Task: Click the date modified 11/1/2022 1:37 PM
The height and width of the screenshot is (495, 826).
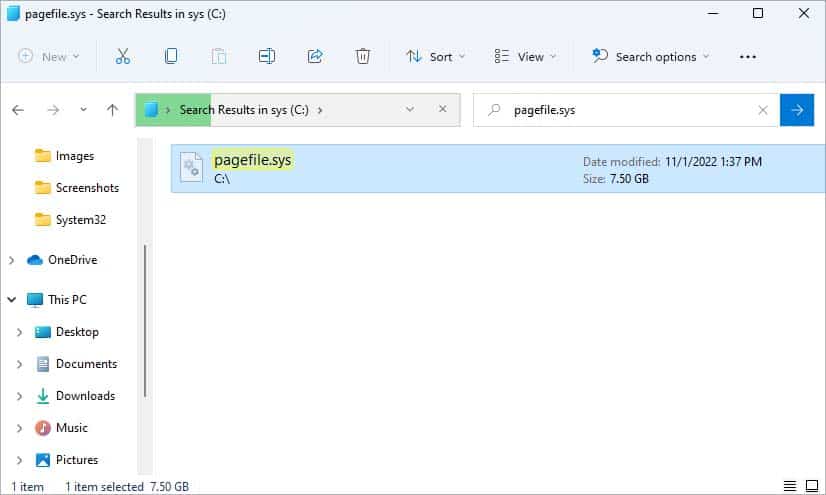Action: 713,162
